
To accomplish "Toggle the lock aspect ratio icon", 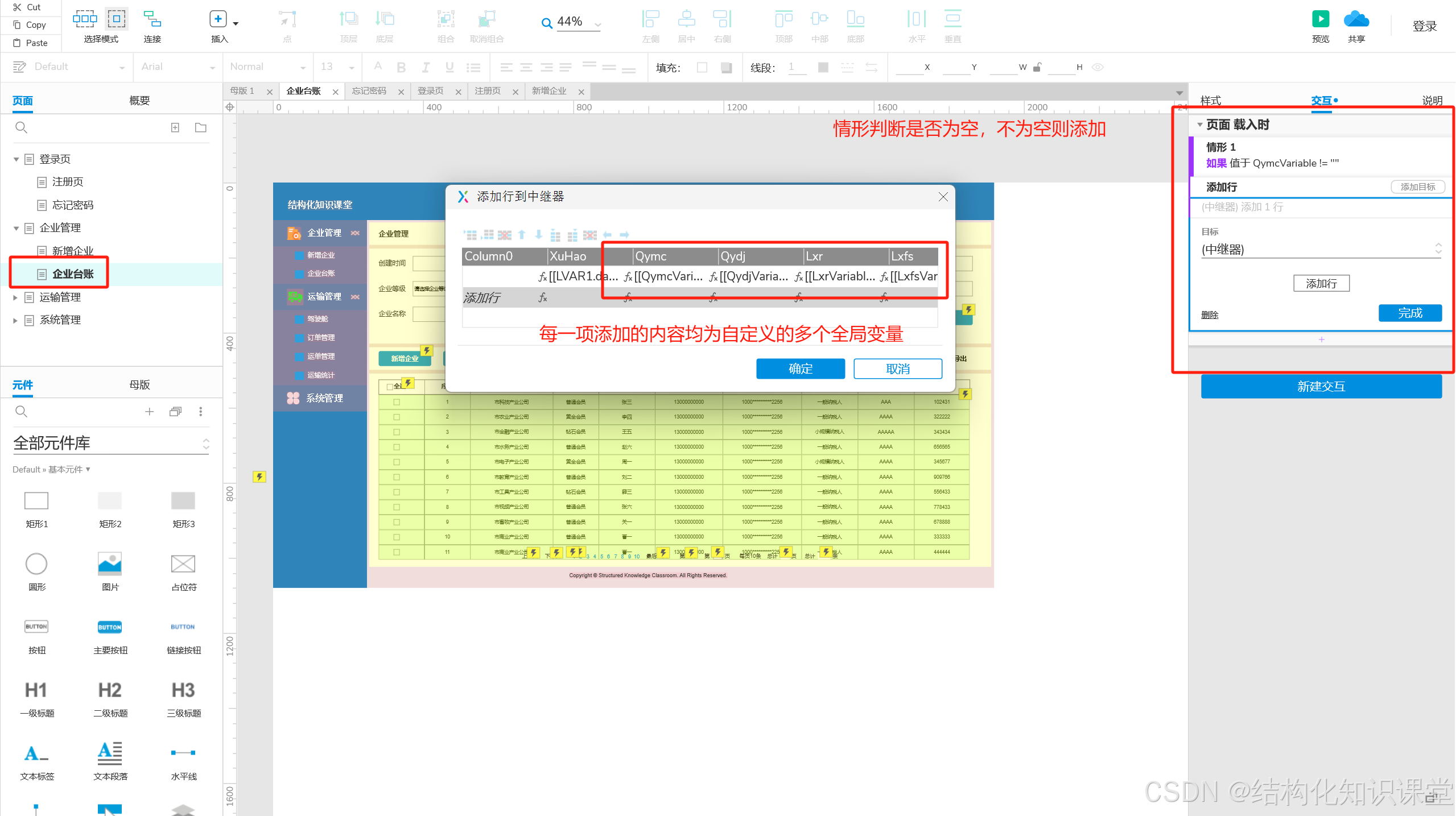I will point(1037,67).
